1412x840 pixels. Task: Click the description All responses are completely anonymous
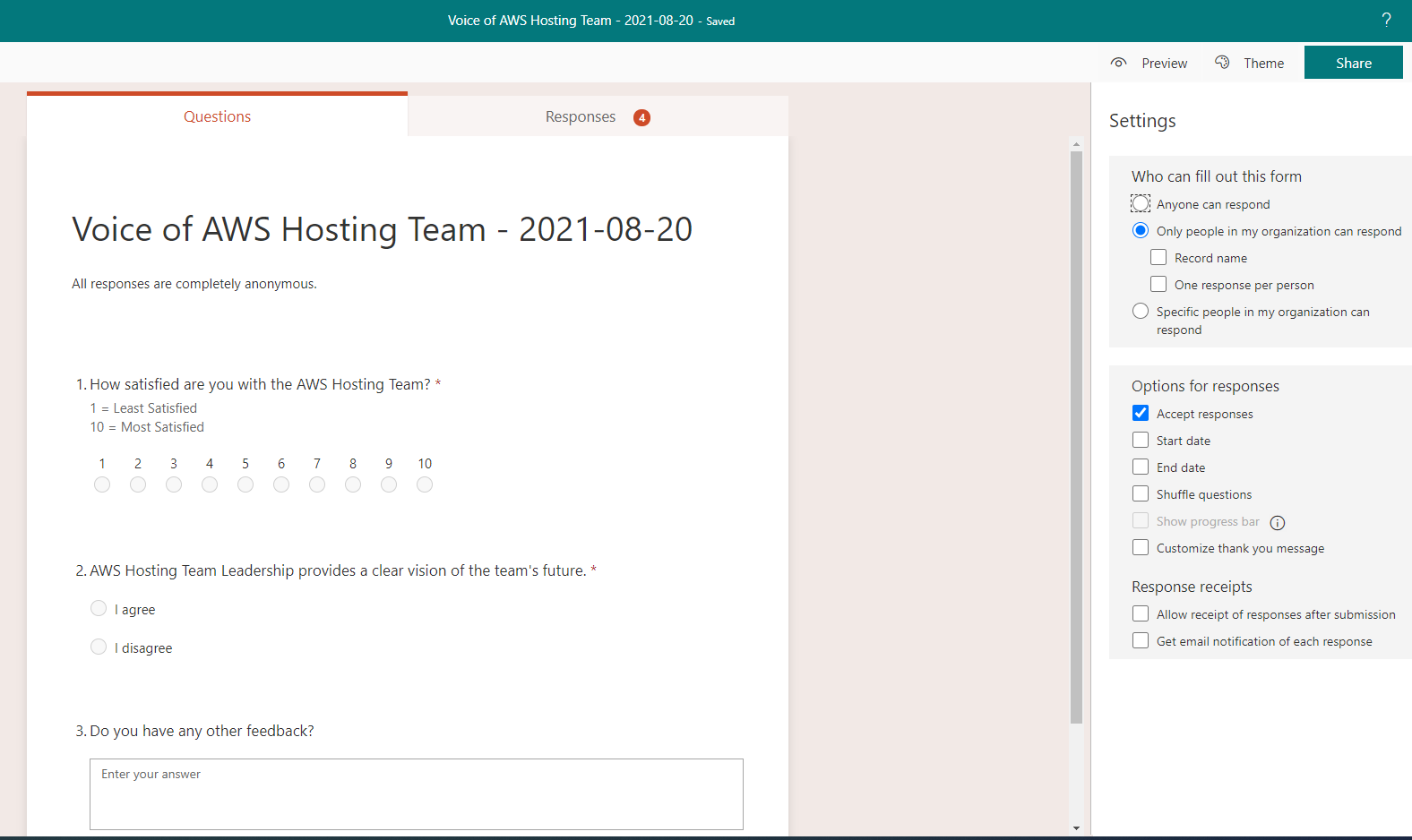(x=194, y=284)
